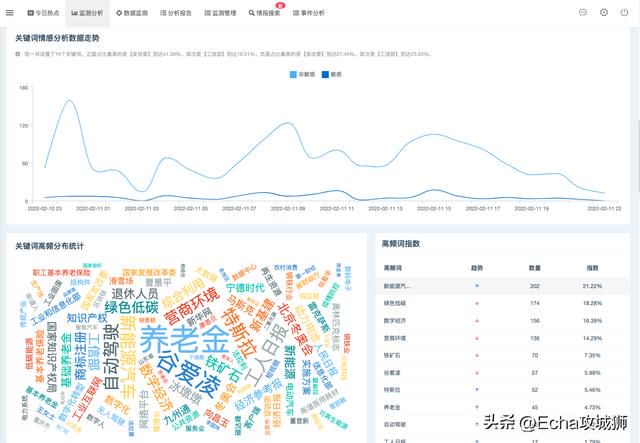
Task: Click the trend arrow in 新能源汽 row
Action: click(x=477, y=286)
